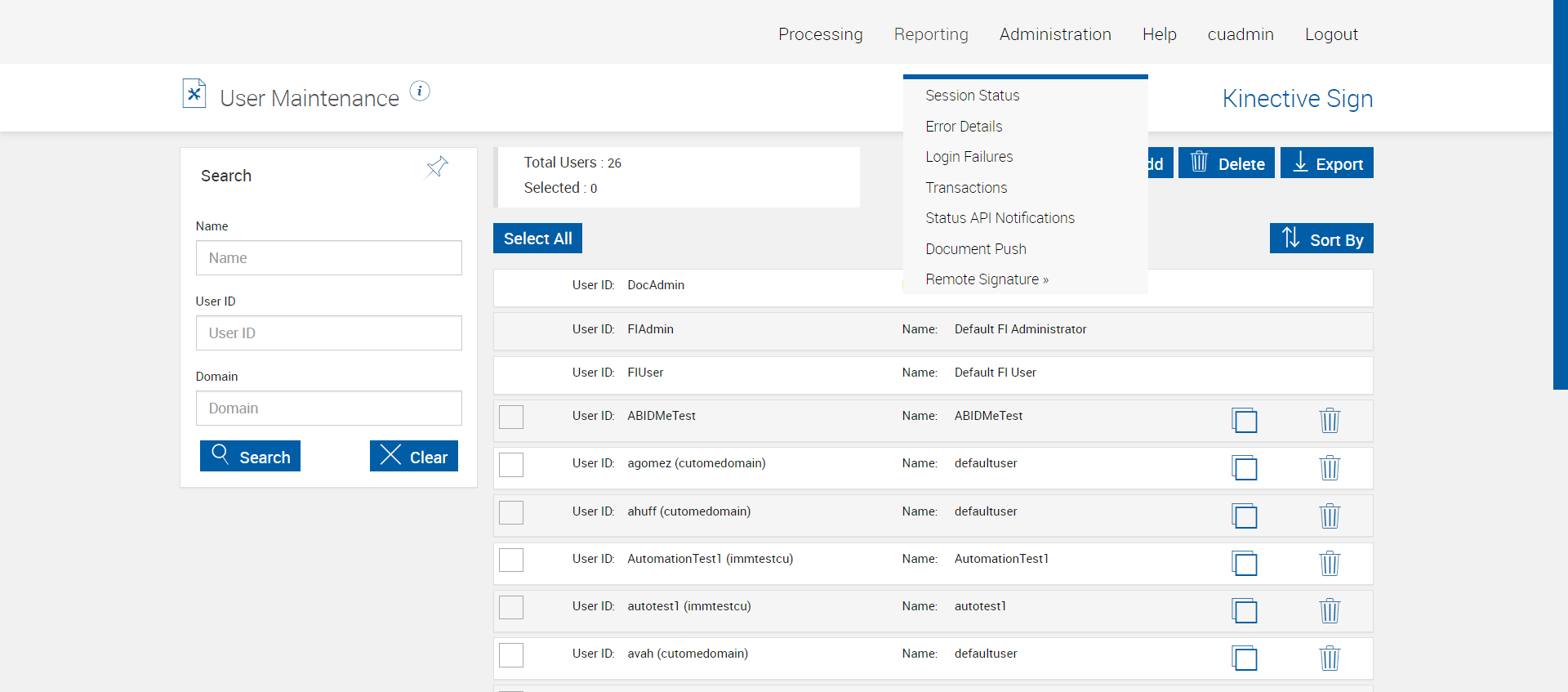
Task: Click copy icon for AutomationTest1 row
Action: 1244,564
